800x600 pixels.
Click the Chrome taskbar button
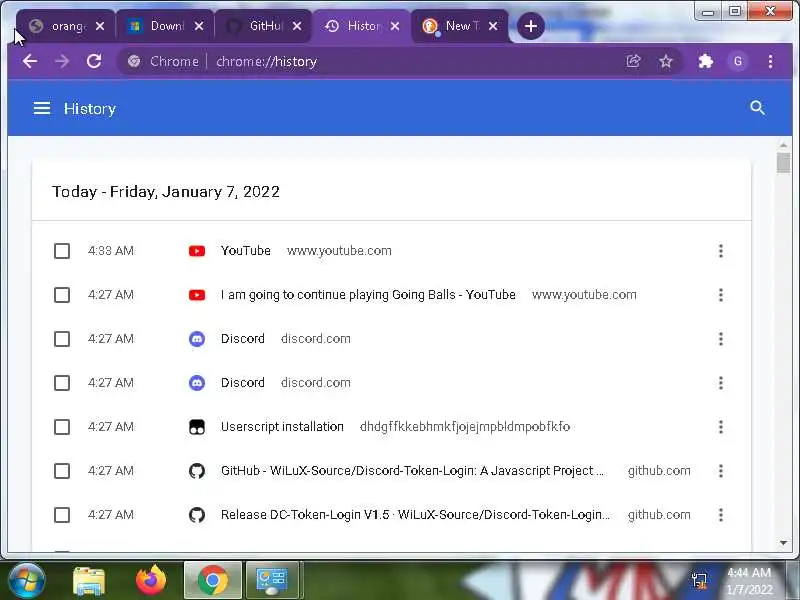[x=213, y=580]
